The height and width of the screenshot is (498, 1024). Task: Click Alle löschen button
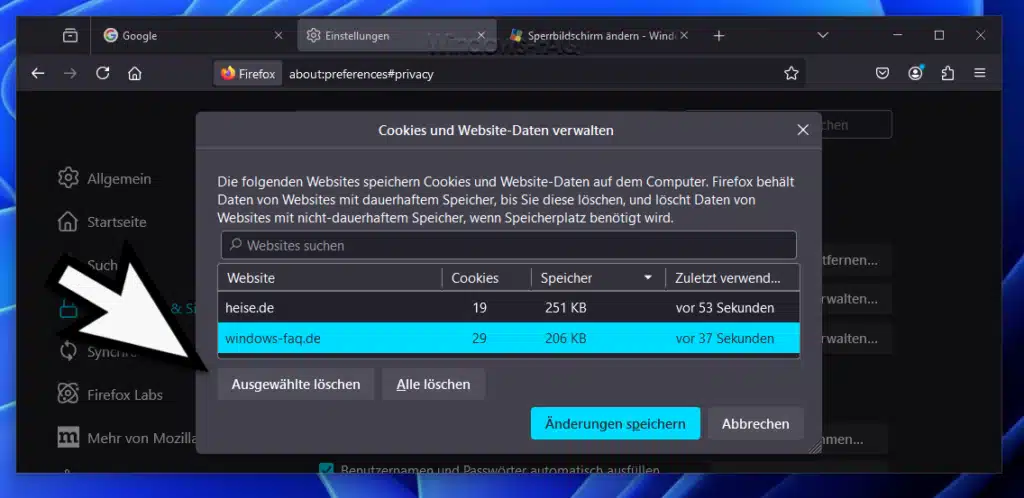coord(433,384)
